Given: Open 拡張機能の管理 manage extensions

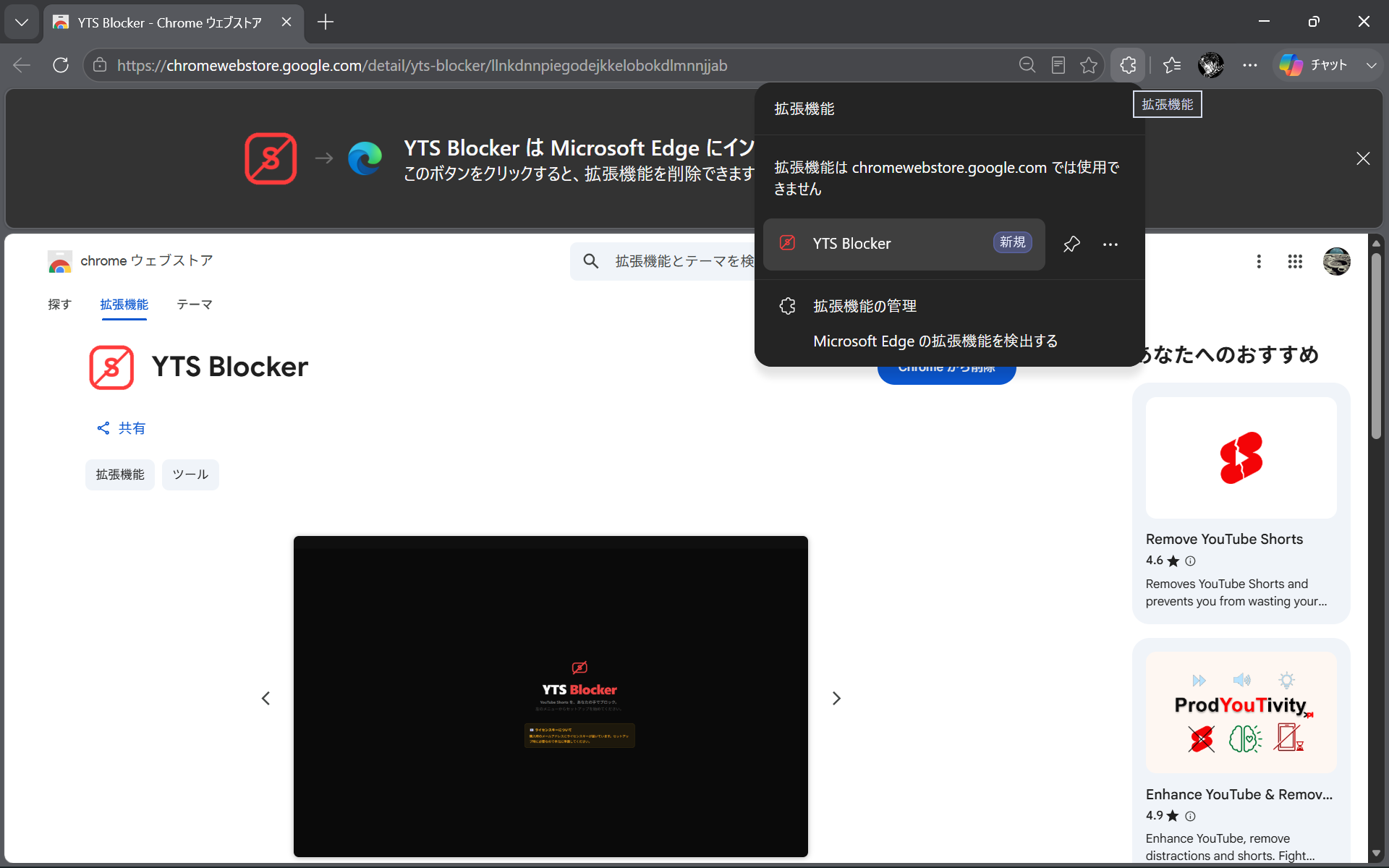Looking at the screenshot, I should (865, 306).
